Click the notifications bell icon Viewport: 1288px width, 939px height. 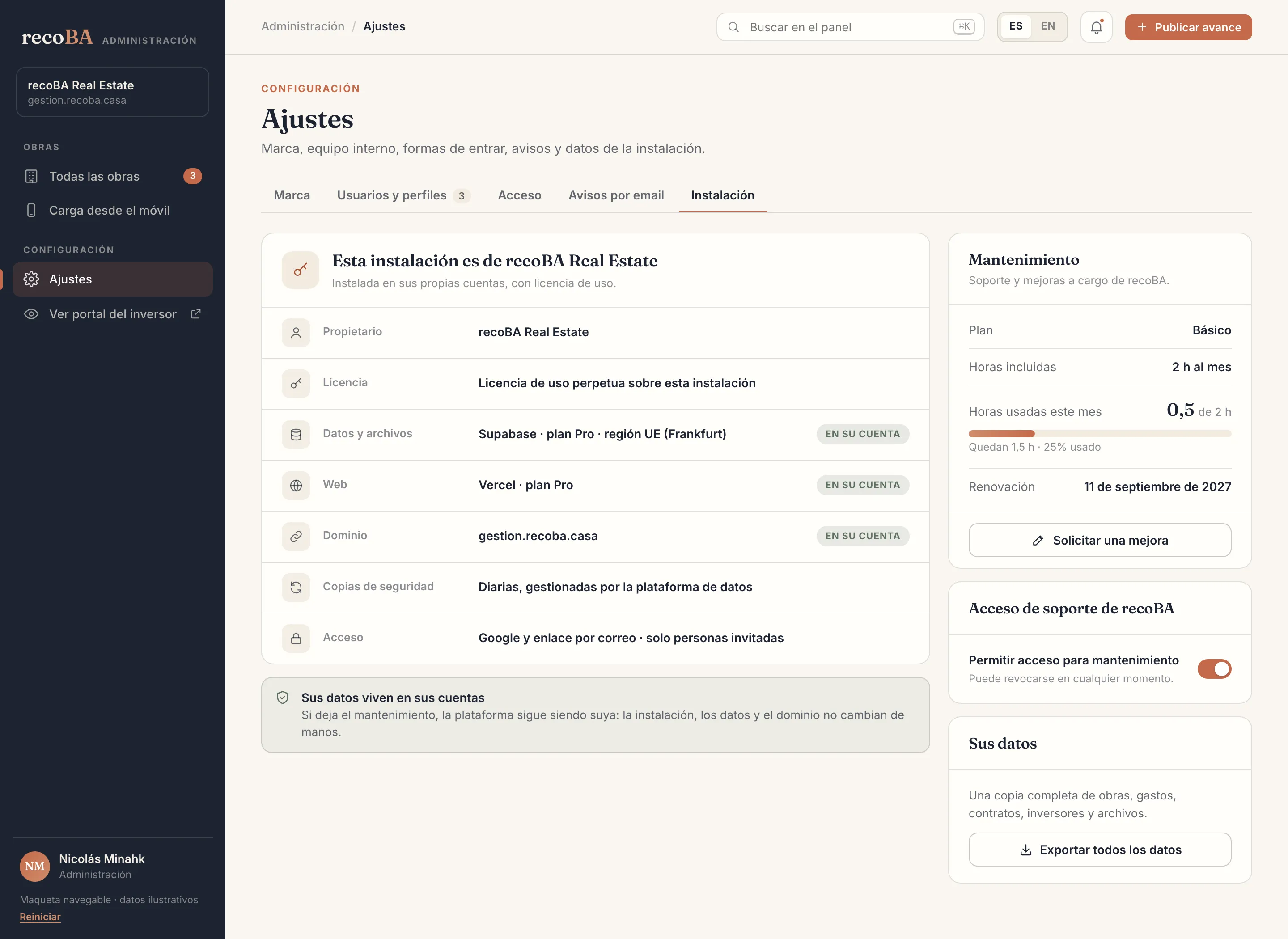(1096, 27)
